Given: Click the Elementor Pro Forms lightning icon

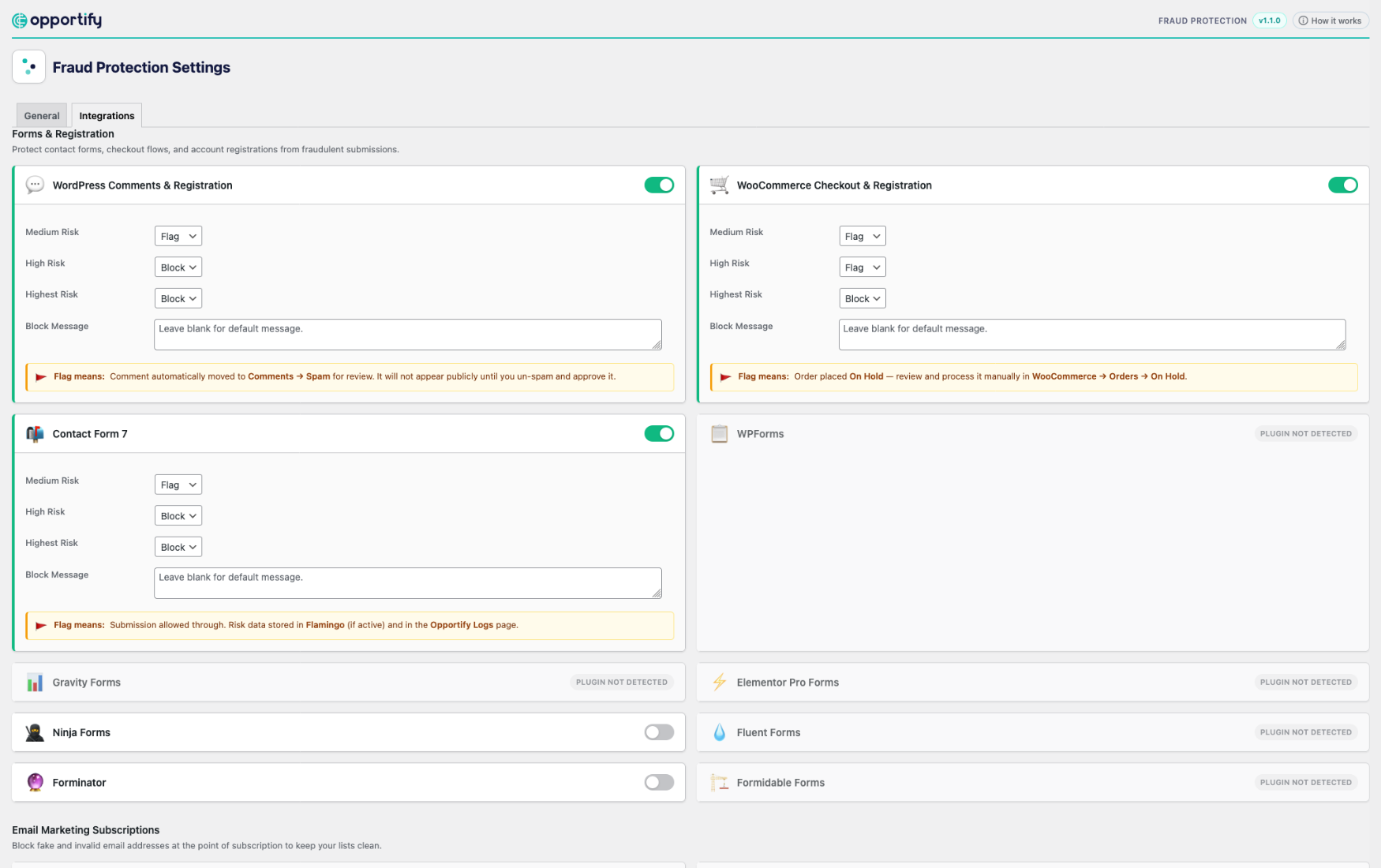Looking at the screenshot, I should [x=719, y=683].
